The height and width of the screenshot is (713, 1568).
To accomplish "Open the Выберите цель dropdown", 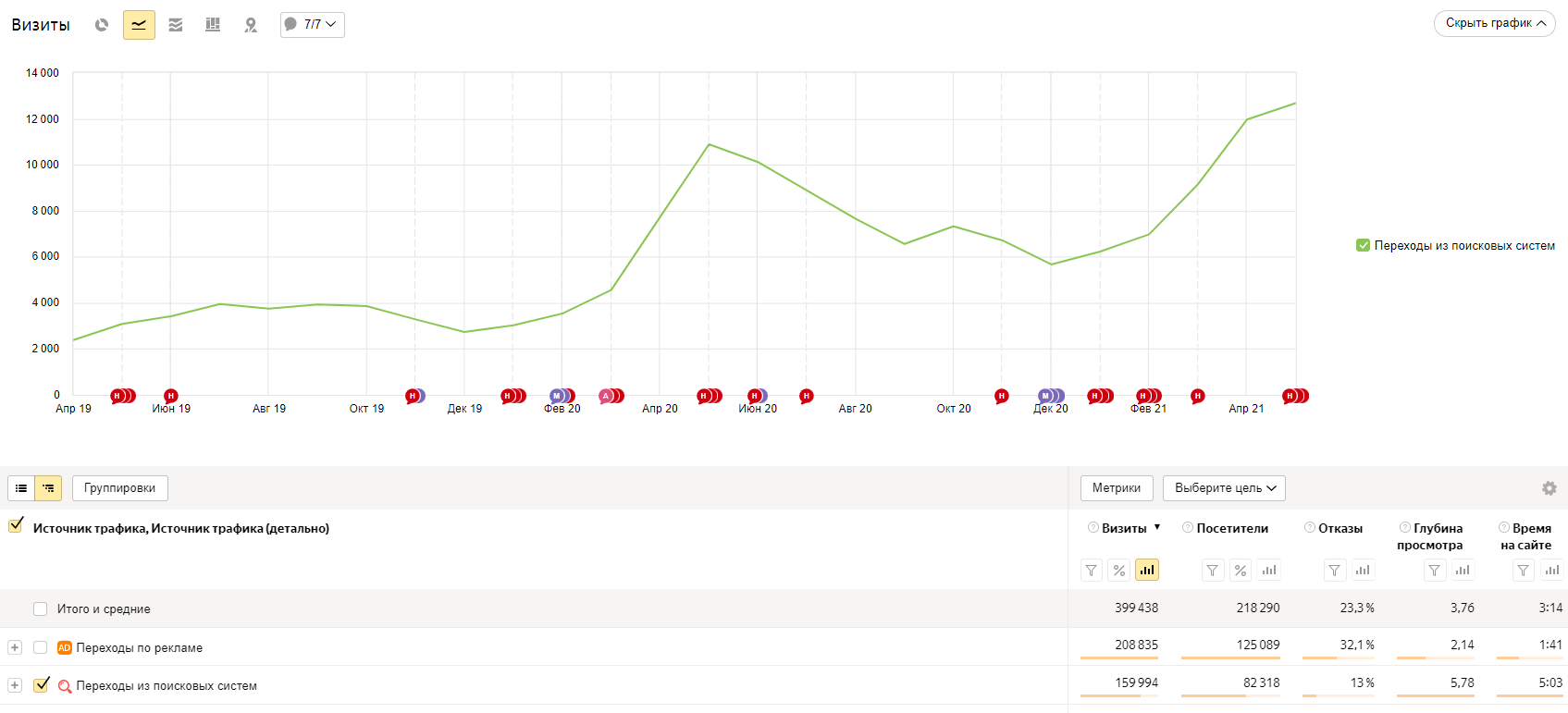I will point(1224,488).
